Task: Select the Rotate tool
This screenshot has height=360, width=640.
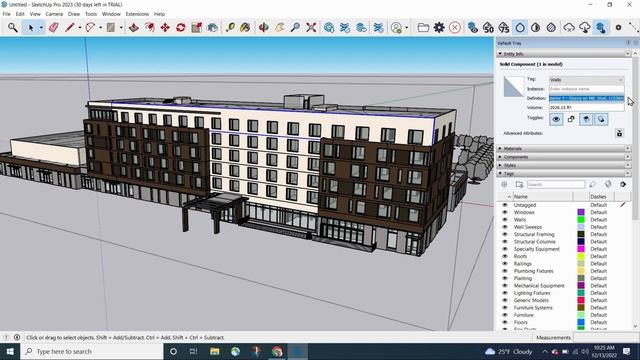Action: pos(181,27)
